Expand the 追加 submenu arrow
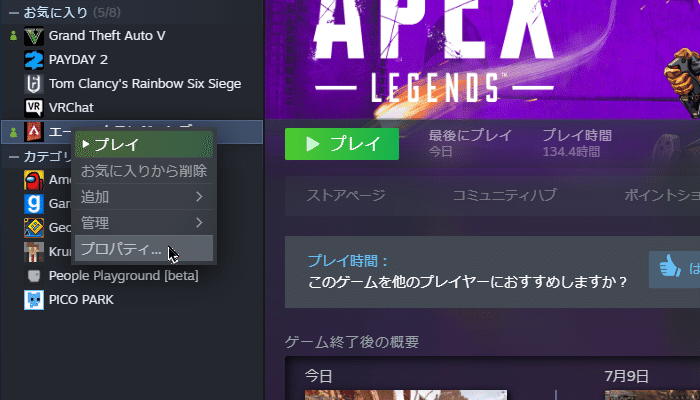The height and width of the screenshot is (400, 700). [199, 197]
